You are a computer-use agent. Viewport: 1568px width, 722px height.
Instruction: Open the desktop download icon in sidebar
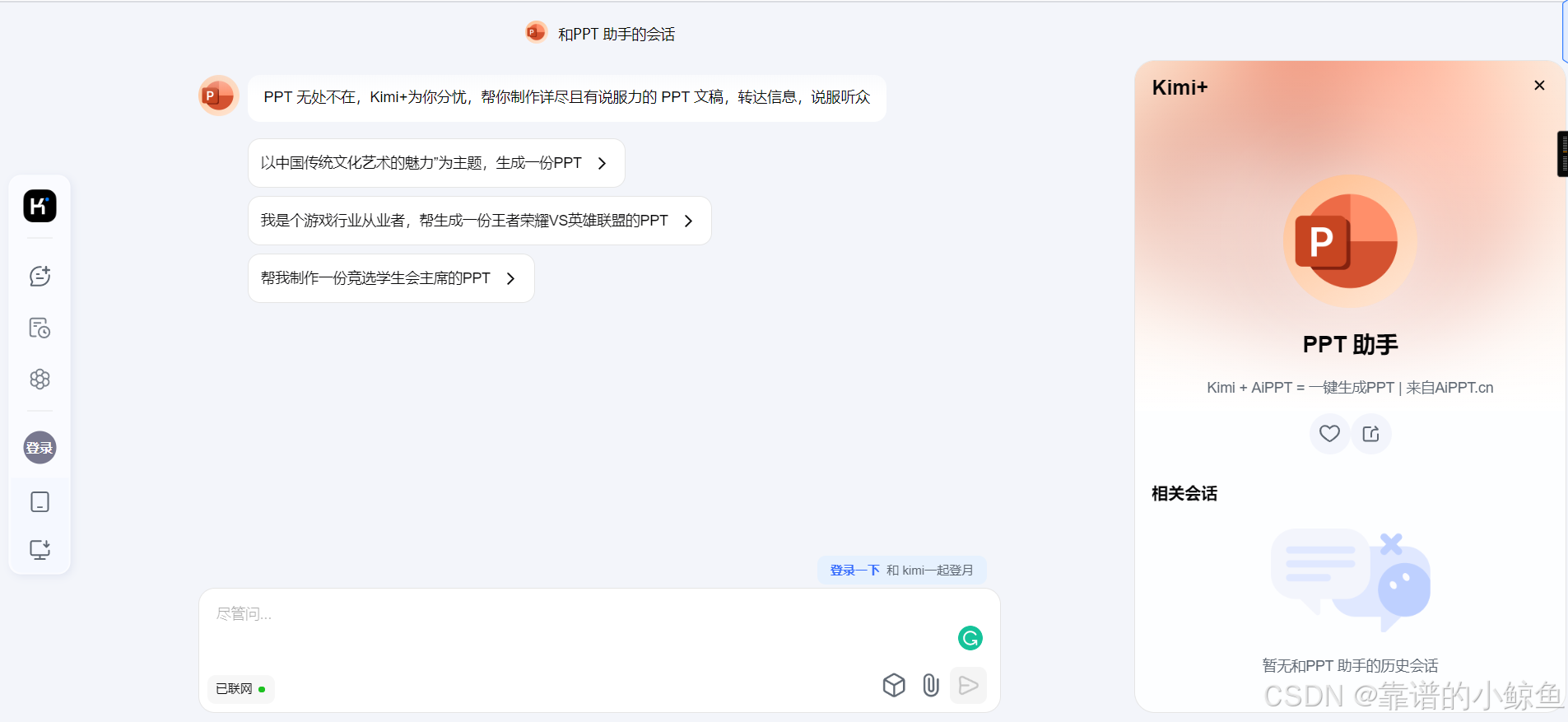[x=40, y=549]
